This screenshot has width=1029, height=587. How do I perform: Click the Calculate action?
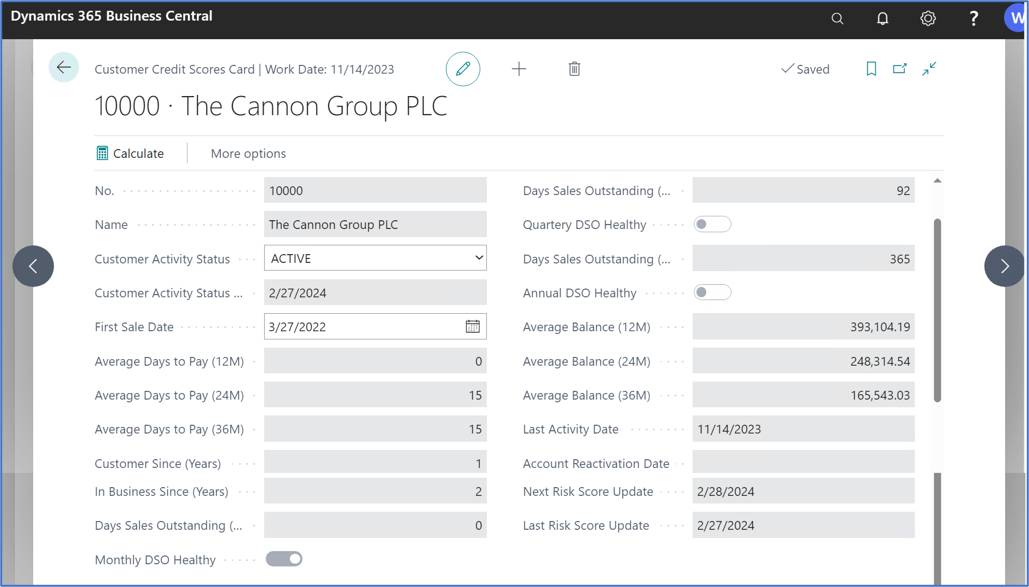coord(130,153)
